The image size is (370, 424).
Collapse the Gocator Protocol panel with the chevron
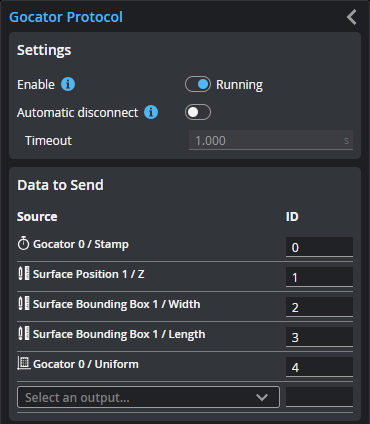coord(352,17)
